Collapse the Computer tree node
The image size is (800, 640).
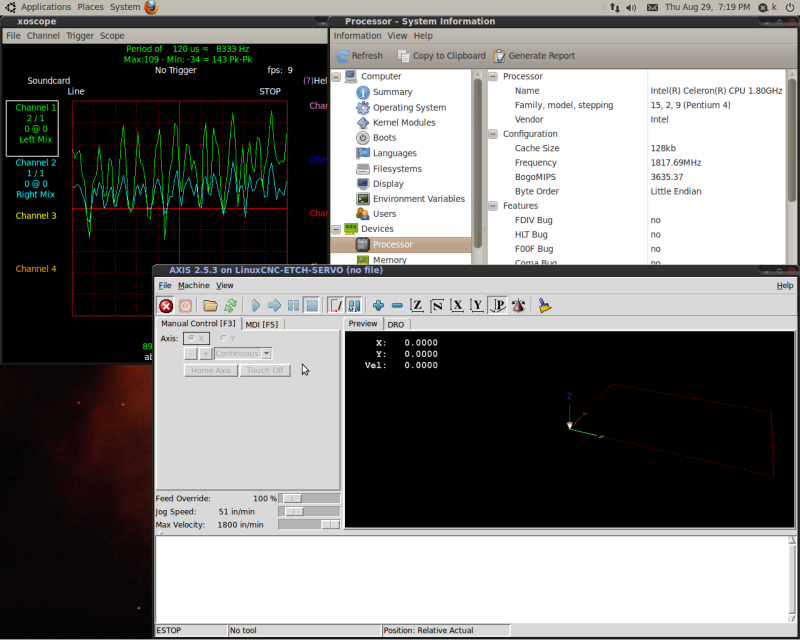coord(336,77)
